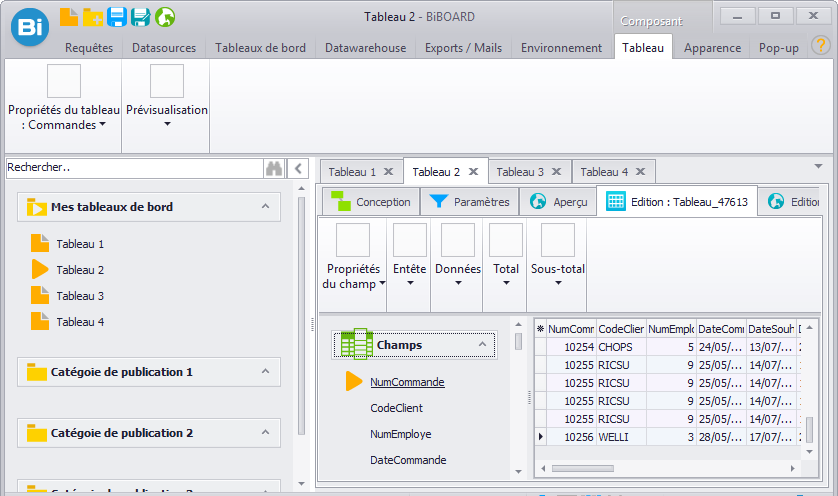This screenshot has height=496, width=838.
Task: Select the Tableau 3 document tab
Action: [x=529, y=172]
